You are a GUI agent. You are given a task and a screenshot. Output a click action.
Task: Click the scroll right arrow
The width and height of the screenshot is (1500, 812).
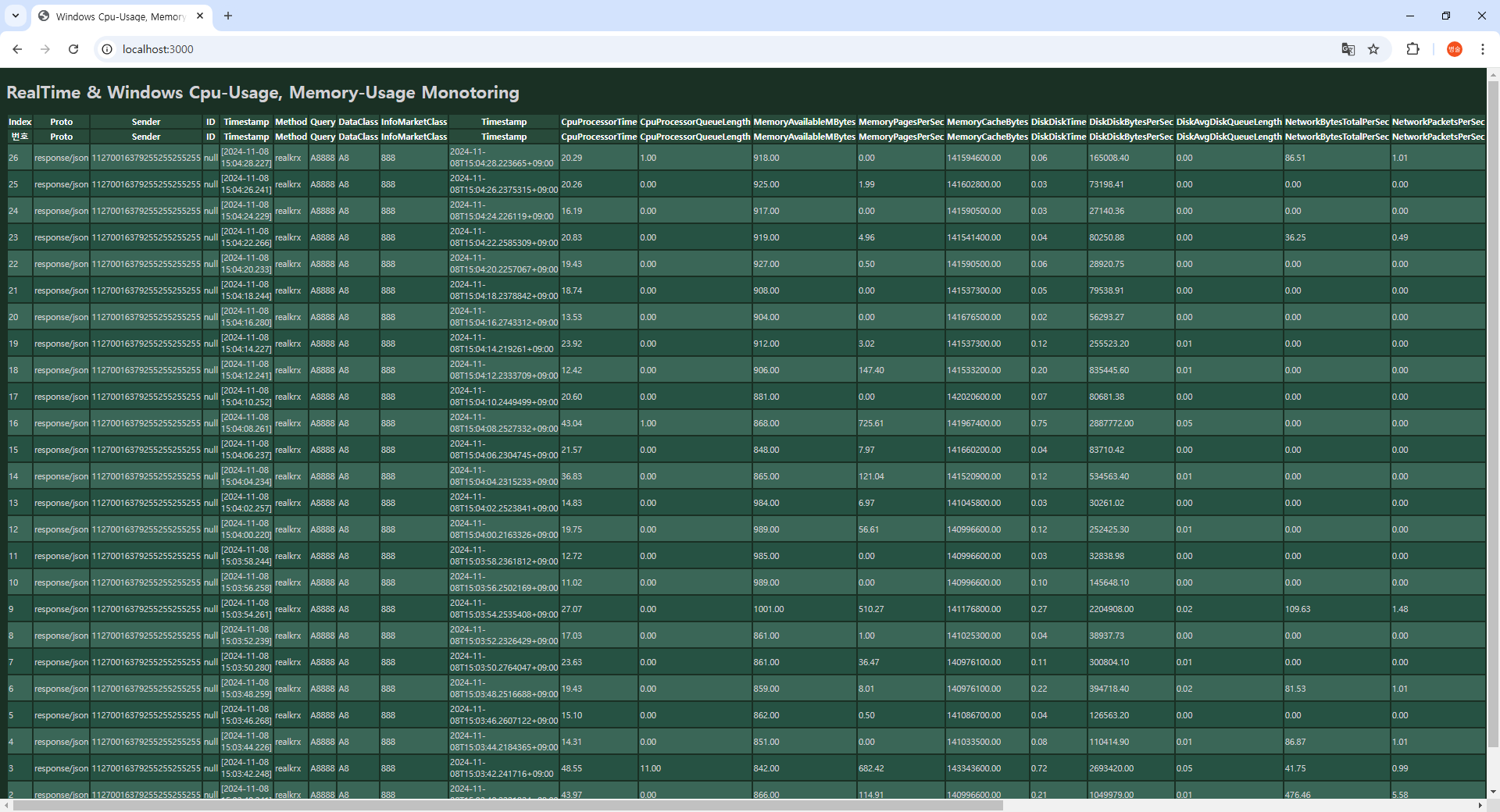(1480, 806)
